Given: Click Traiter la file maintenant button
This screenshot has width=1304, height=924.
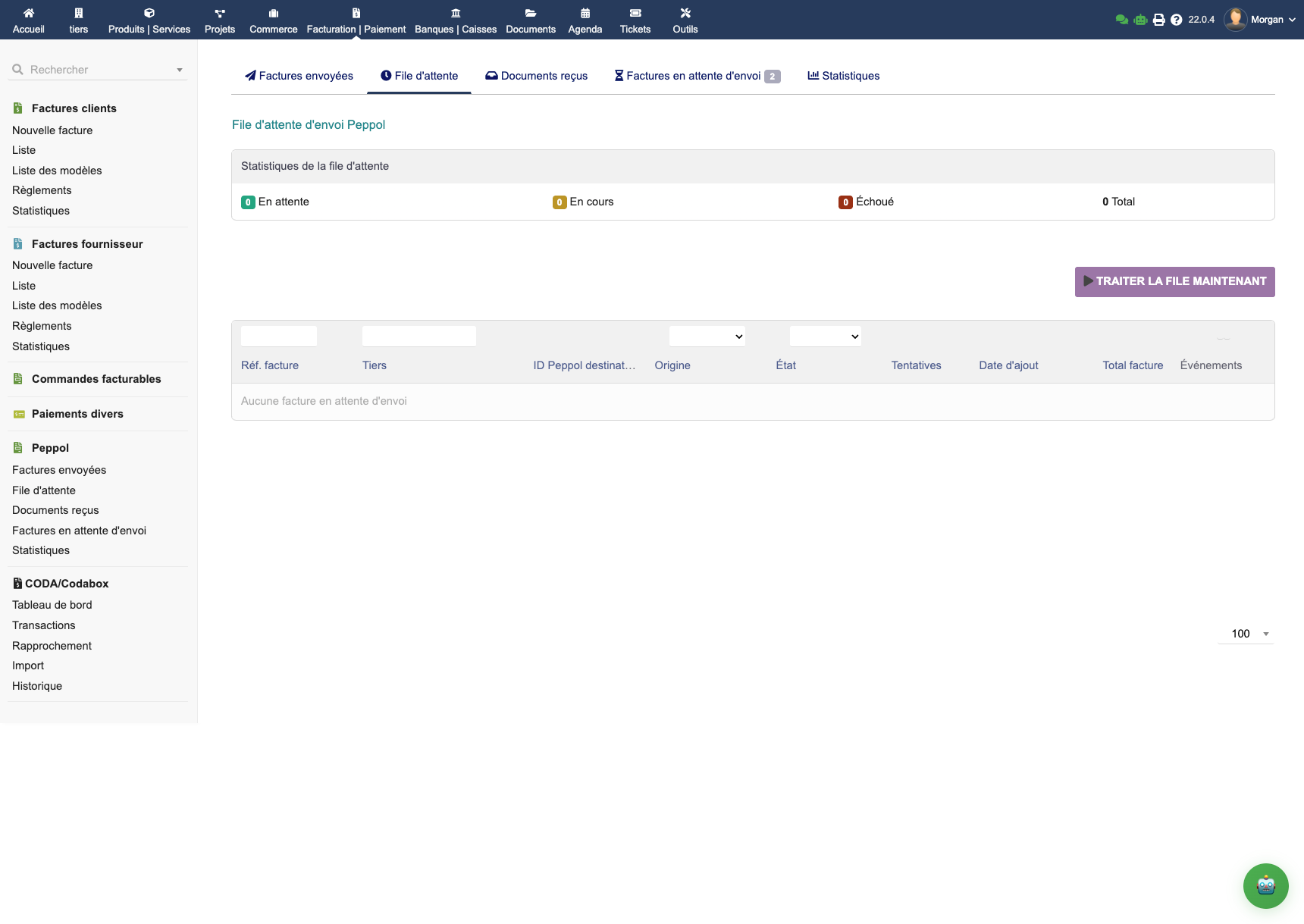Looking at the screenshot, I should point(1174,281).
